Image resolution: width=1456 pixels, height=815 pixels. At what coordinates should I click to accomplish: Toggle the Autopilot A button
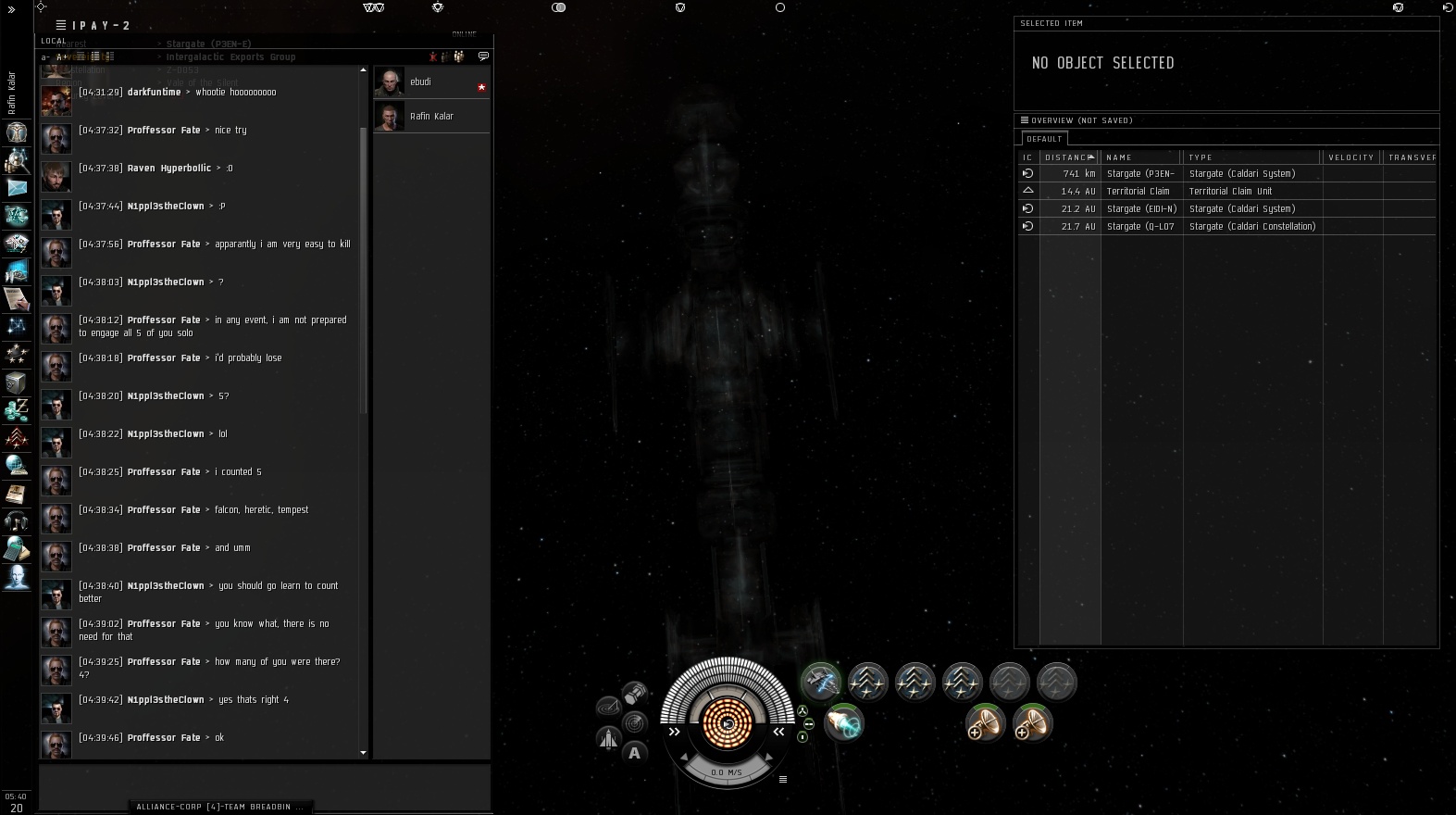(x=635, y=753)
